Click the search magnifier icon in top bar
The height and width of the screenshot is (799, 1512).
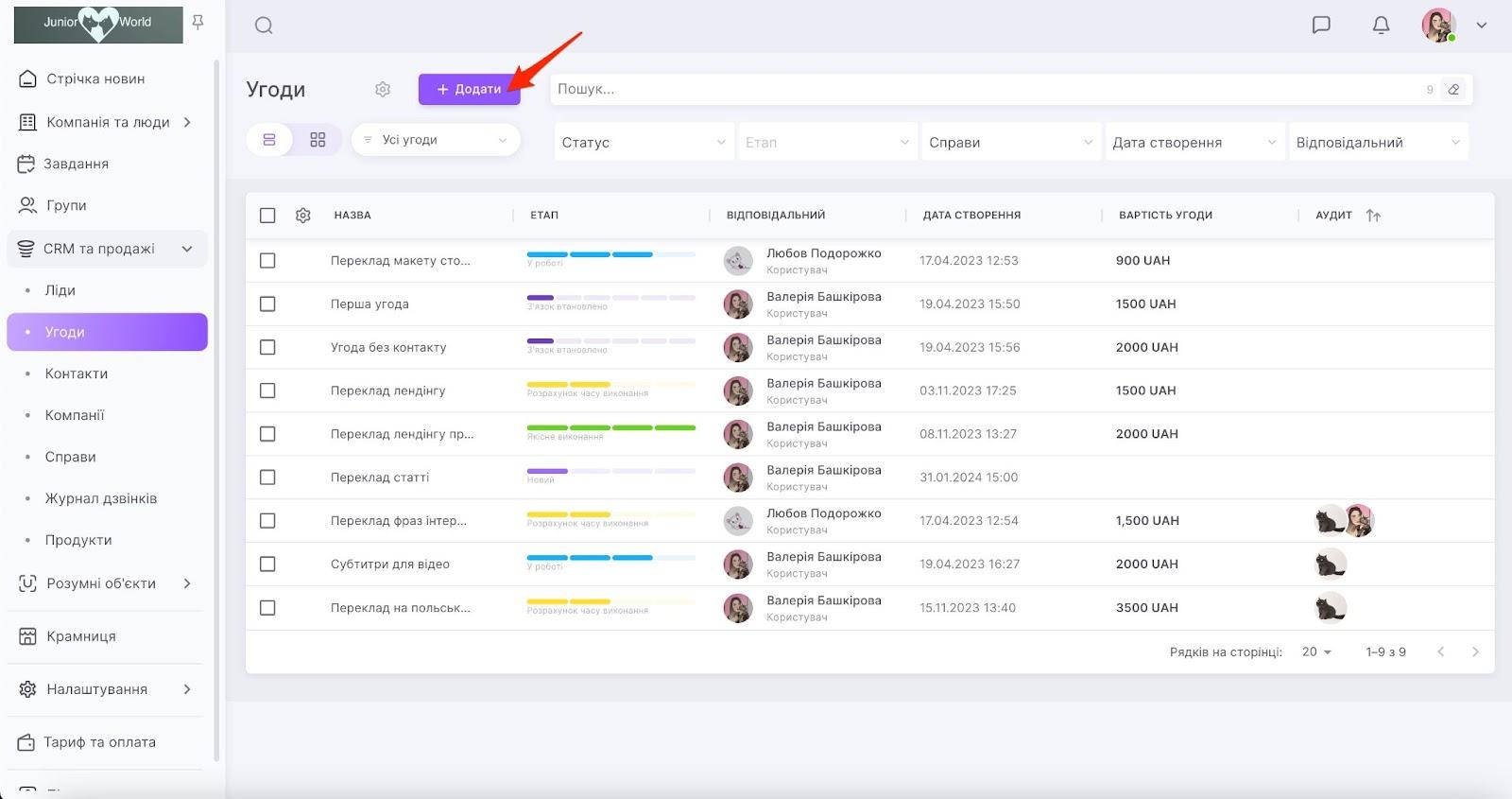(x=264, y=26)
